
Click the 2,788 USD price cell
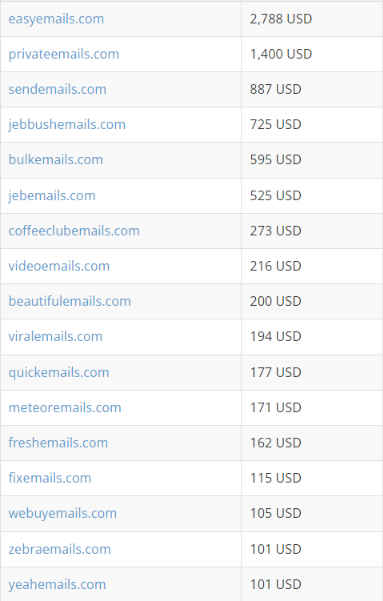click(x=312, y=19)
